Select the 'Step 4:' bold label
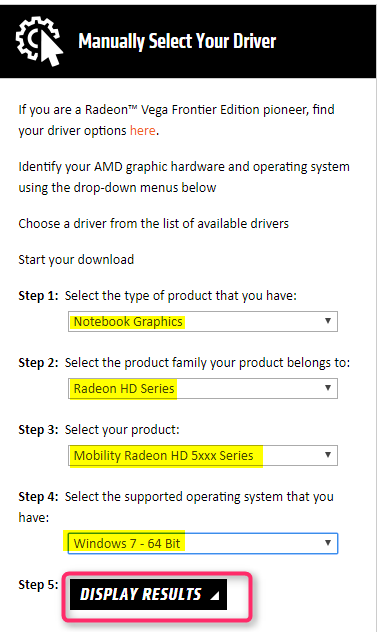This screenshot has height=632, width=380. [x=38, y=497]
